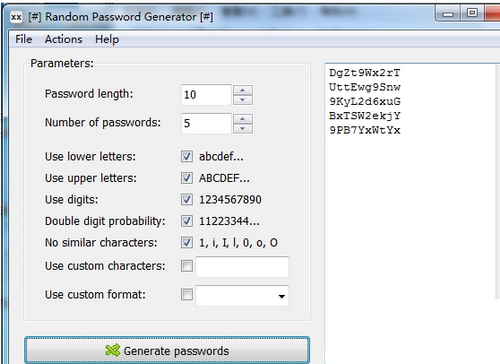Focus the custom characters text field
This screenshot has width=500, height=364.
[242, 267]
